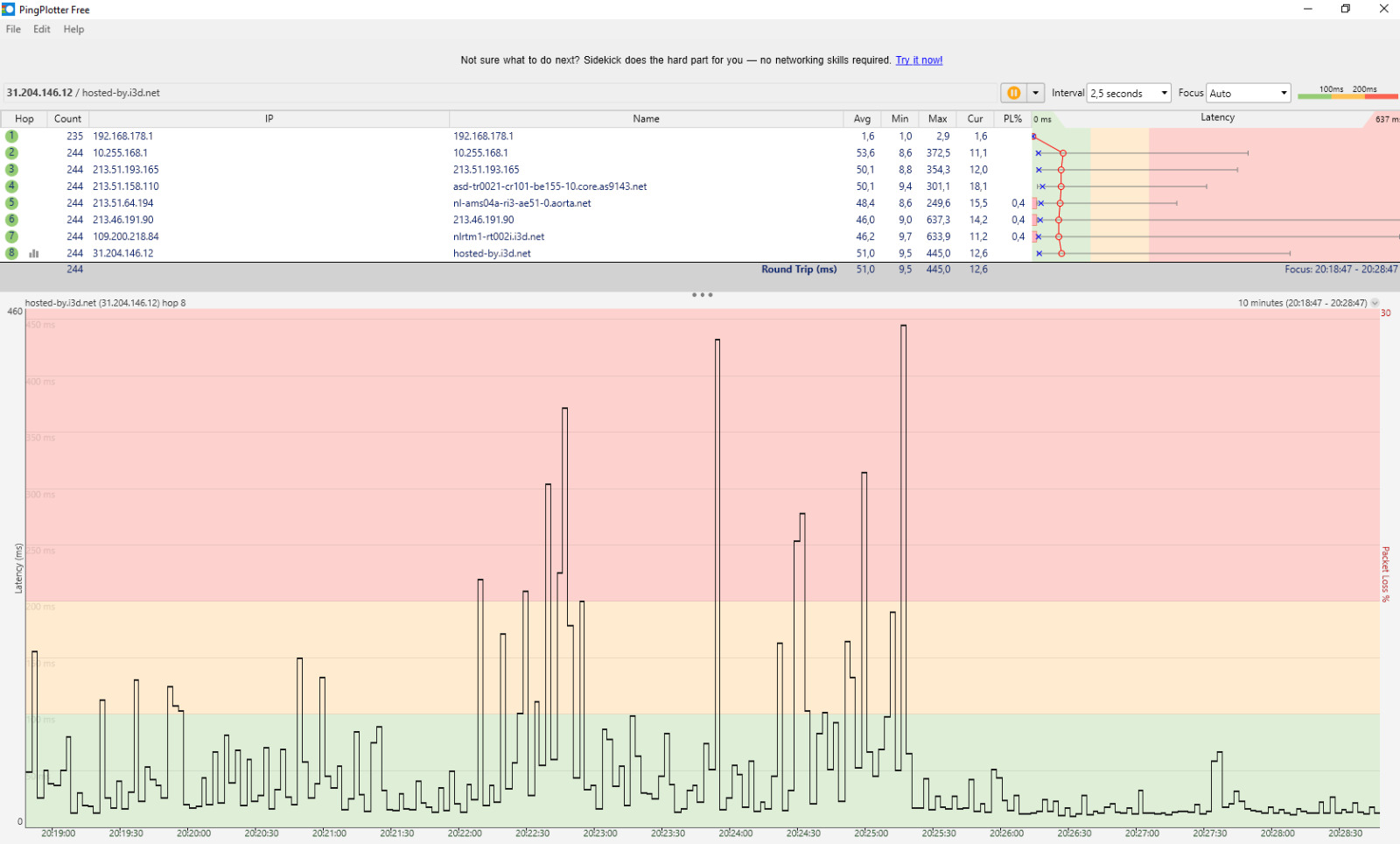Open the 10 minutes timeline range chevron

coord(1375,303)
